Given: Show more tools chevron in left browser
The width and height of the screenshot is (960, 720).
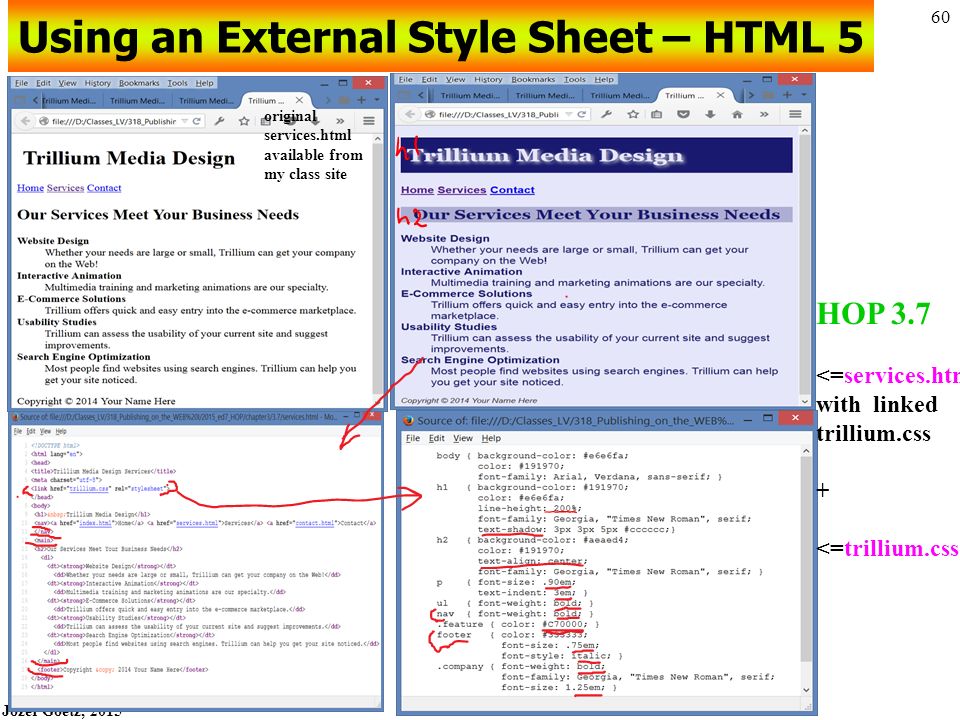Looking at the screenshot, I should [340, 121].
